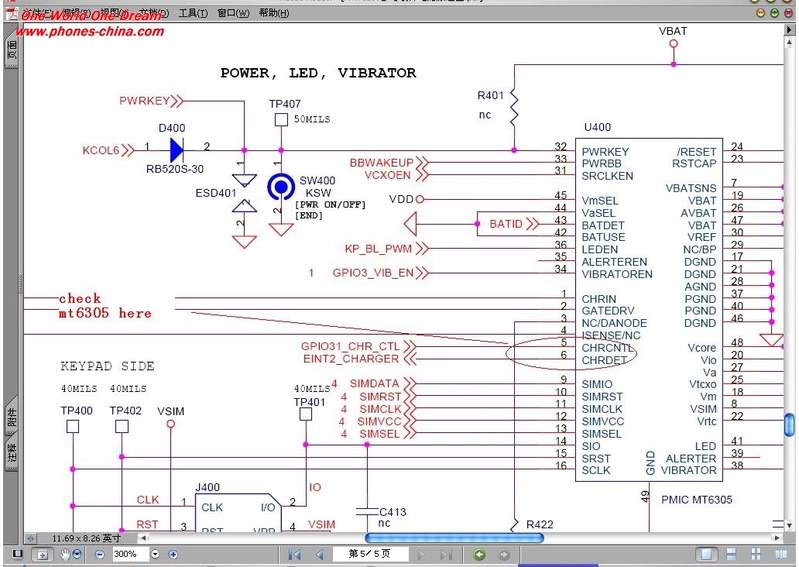Click the small icon left of page size
Viewport: 799px width, 567px height.
coord(30,538)
